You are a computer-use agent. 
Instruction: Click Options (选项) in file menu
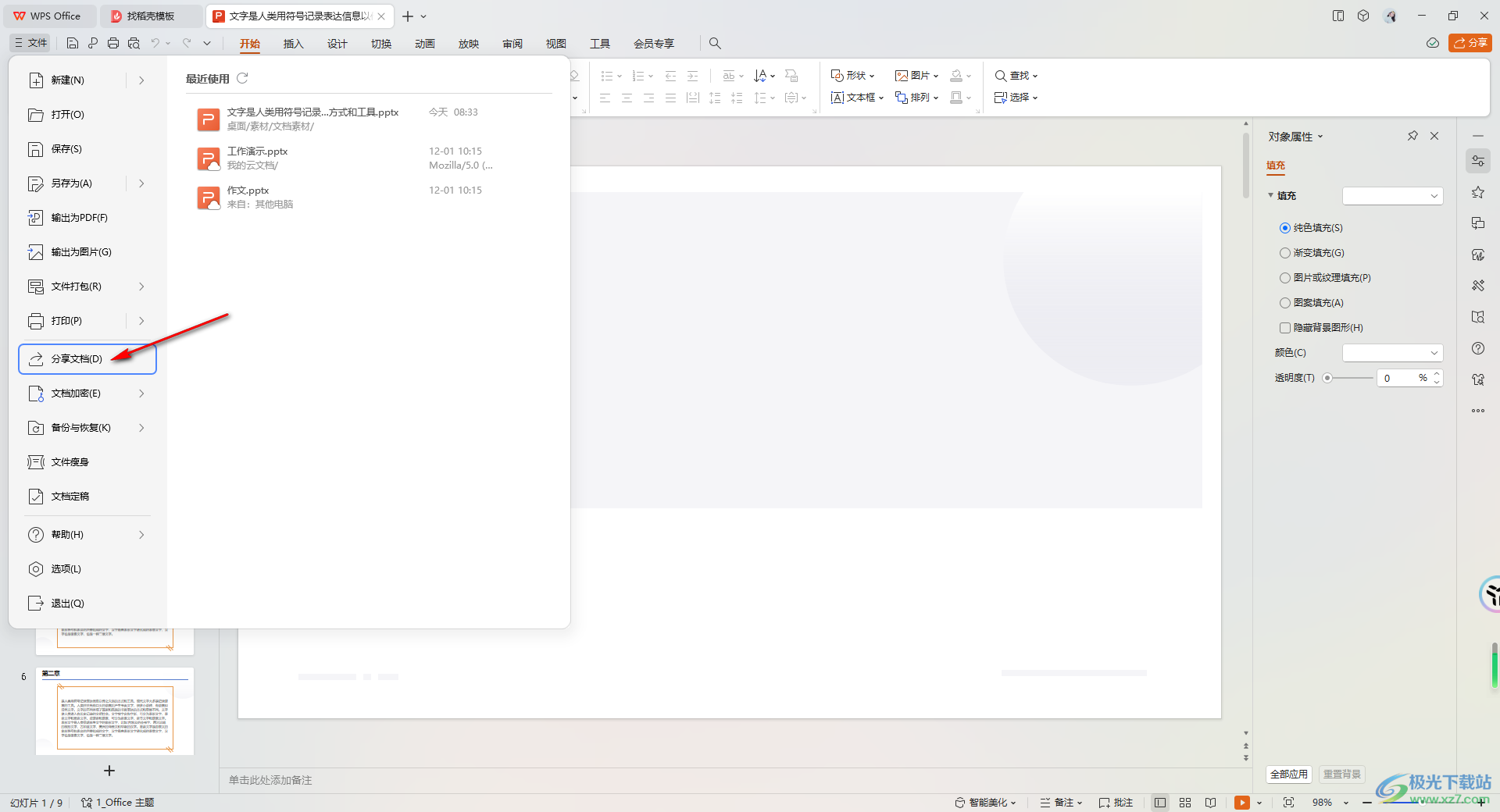[87, 569]
